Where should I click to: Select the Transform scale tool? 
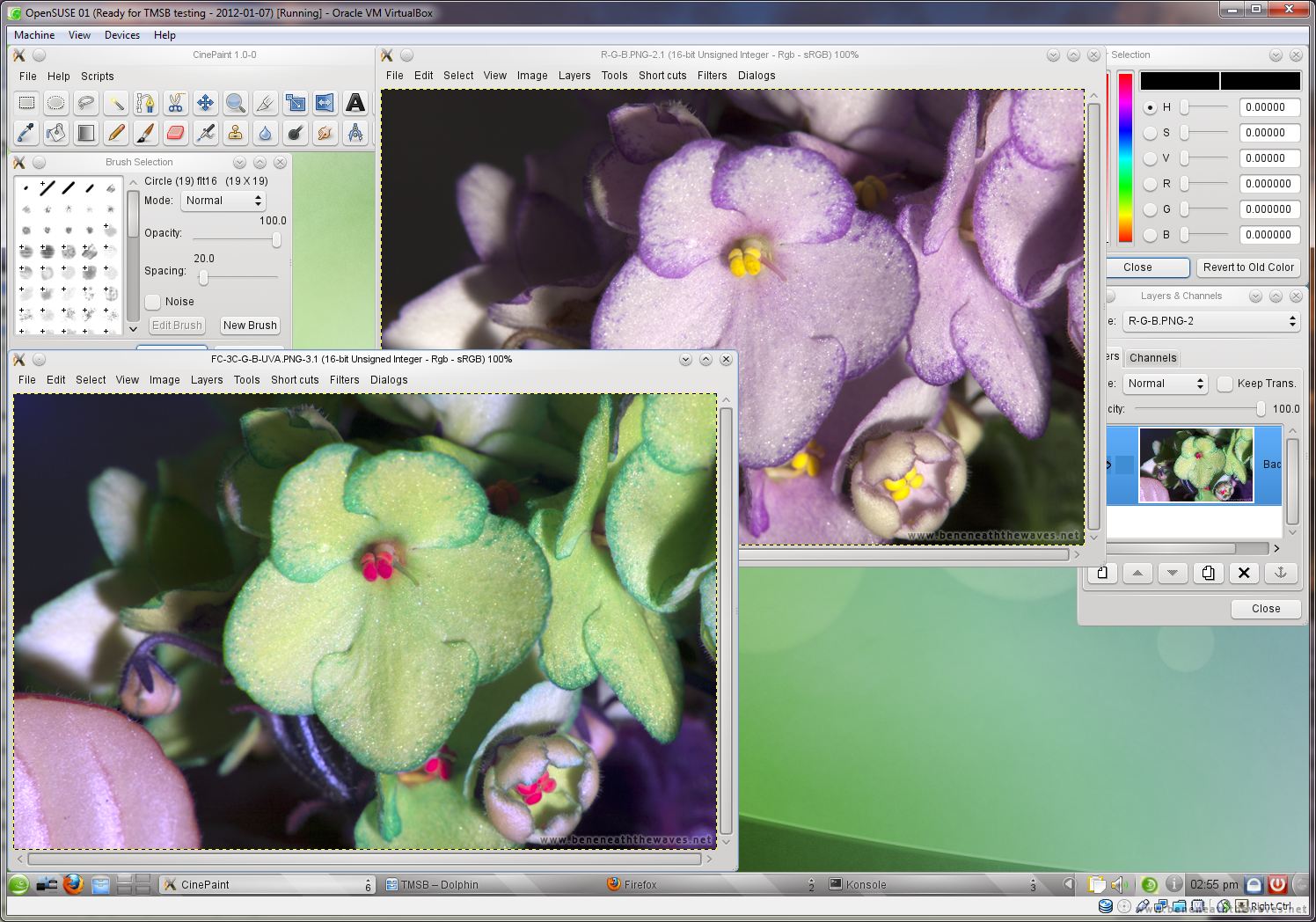(x=296, y=103)
